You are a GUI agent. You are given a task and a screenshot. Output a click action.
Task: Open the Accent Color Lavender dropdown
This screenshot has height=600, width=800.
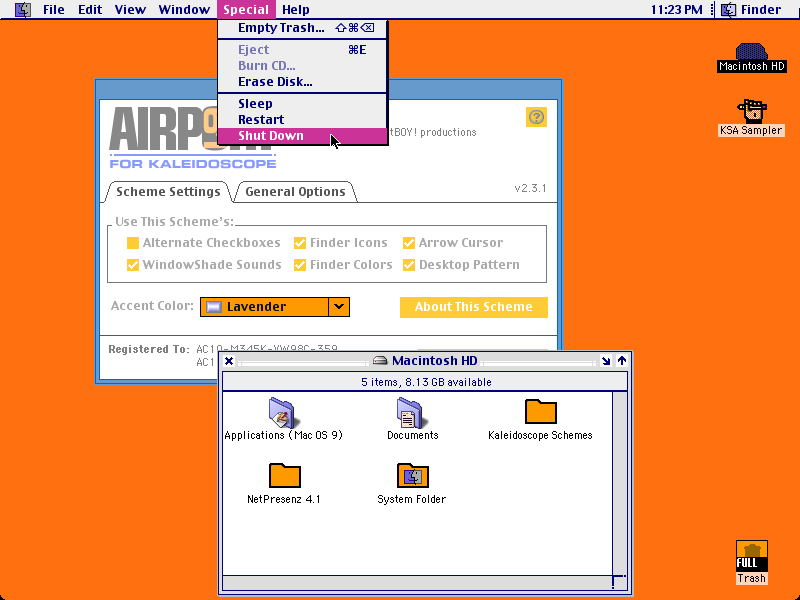coord(274,307)
